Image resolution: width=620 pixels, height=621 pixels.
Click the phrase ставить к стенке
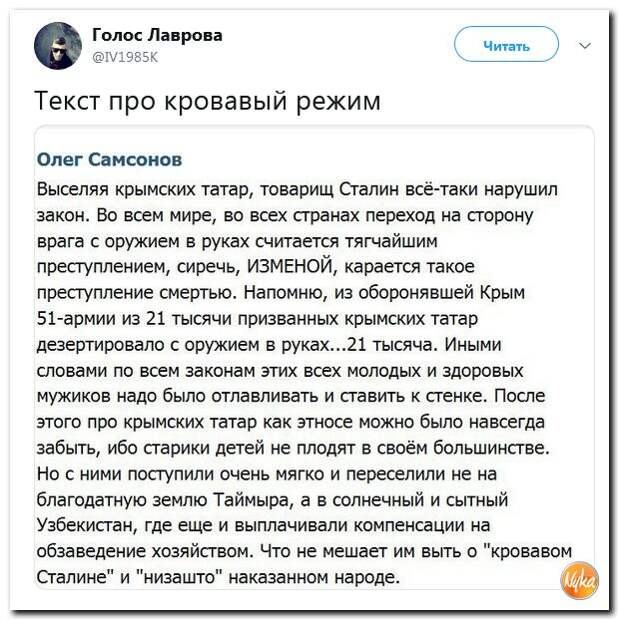[414, 396]
